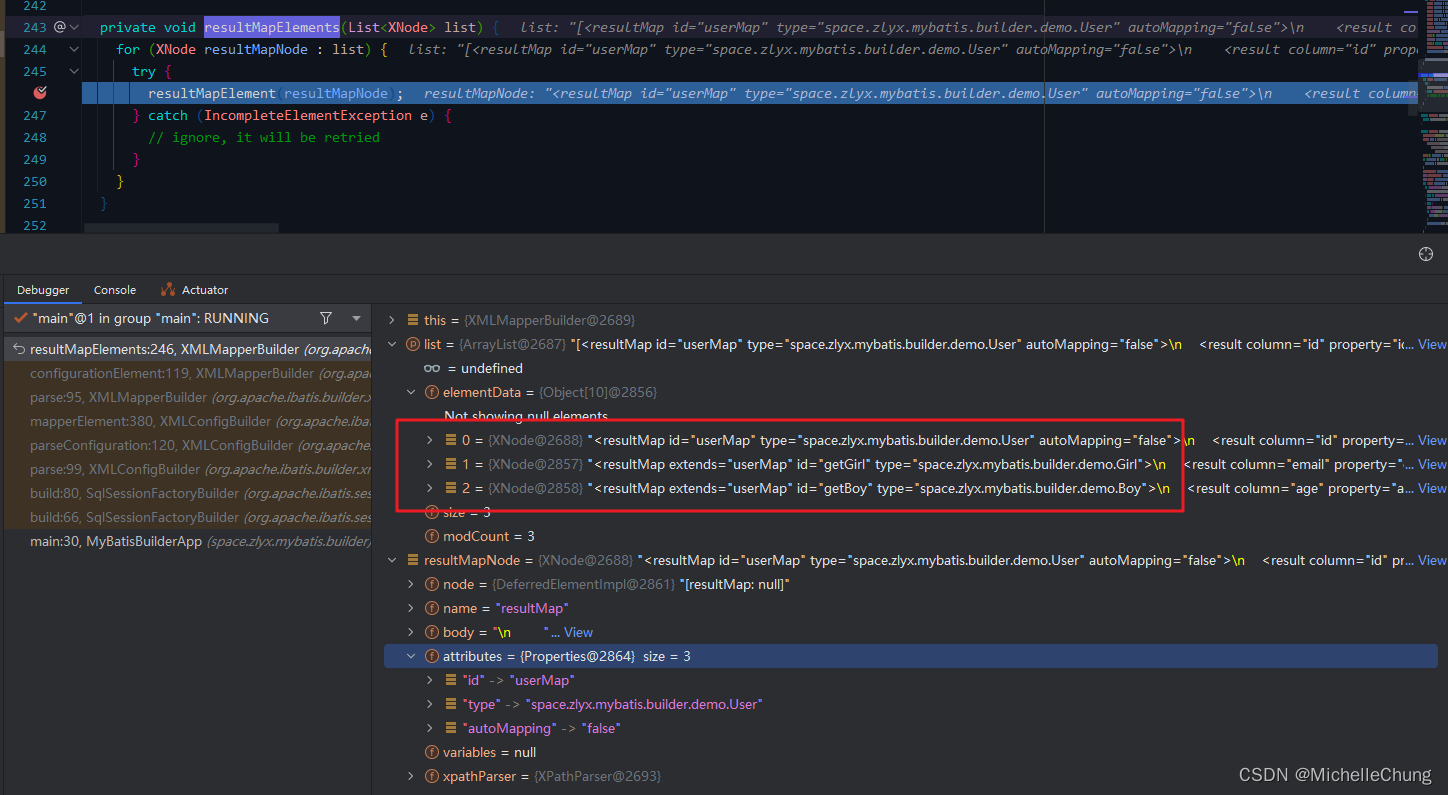The width and height of the screenshot is (1448, 795).
Task: Switch to the Console tab
Action: point(115,290)
